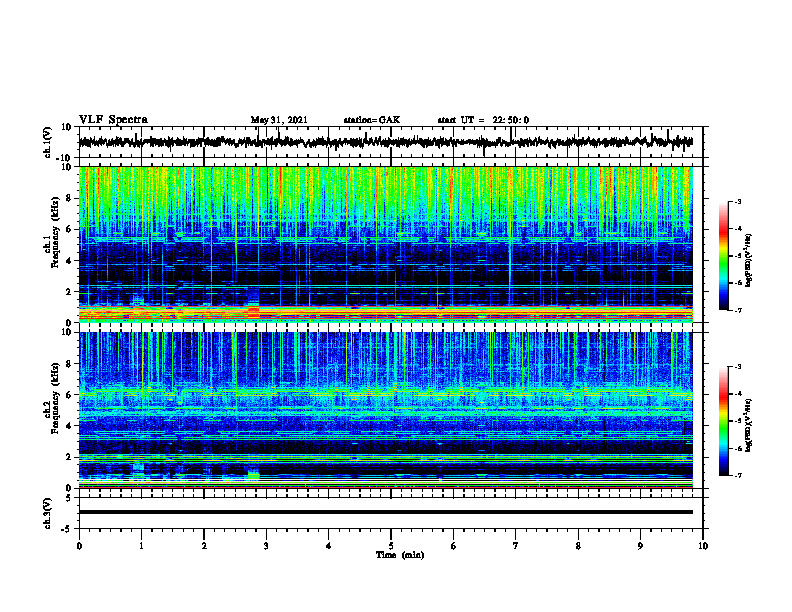Click the "Time (min)" x-axis title
Screen dimensions: 792x612
400,555
